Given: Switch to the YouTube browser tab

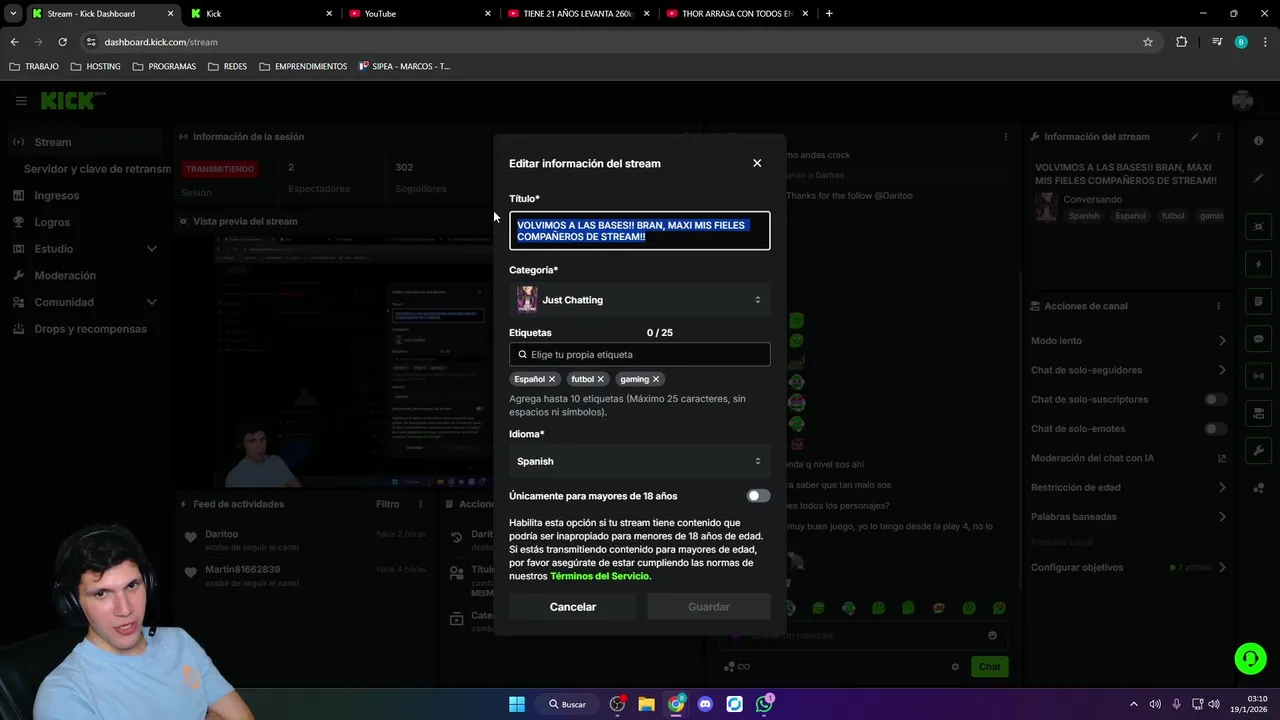Looking at the screenshot, I should tap(420, 14).
